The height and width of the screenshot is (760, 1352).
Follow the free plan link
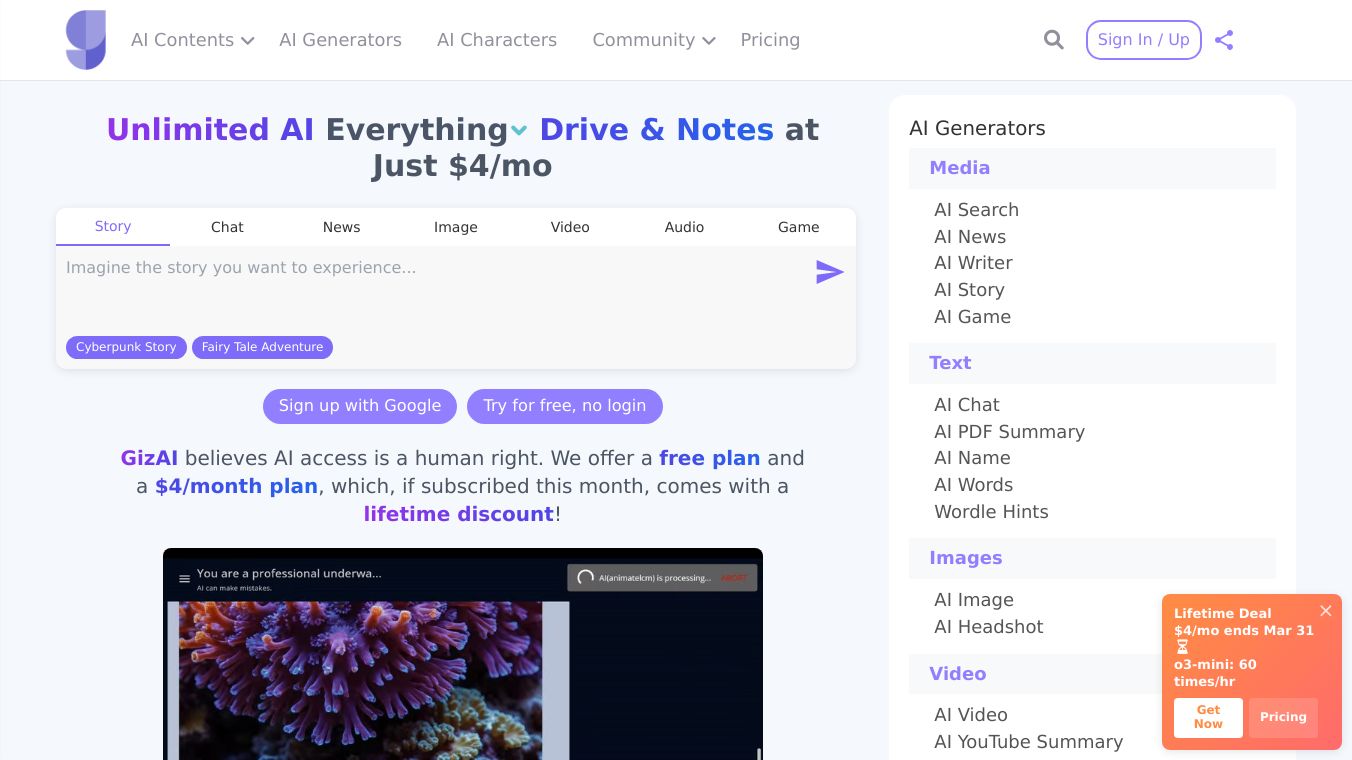point(710,458)
